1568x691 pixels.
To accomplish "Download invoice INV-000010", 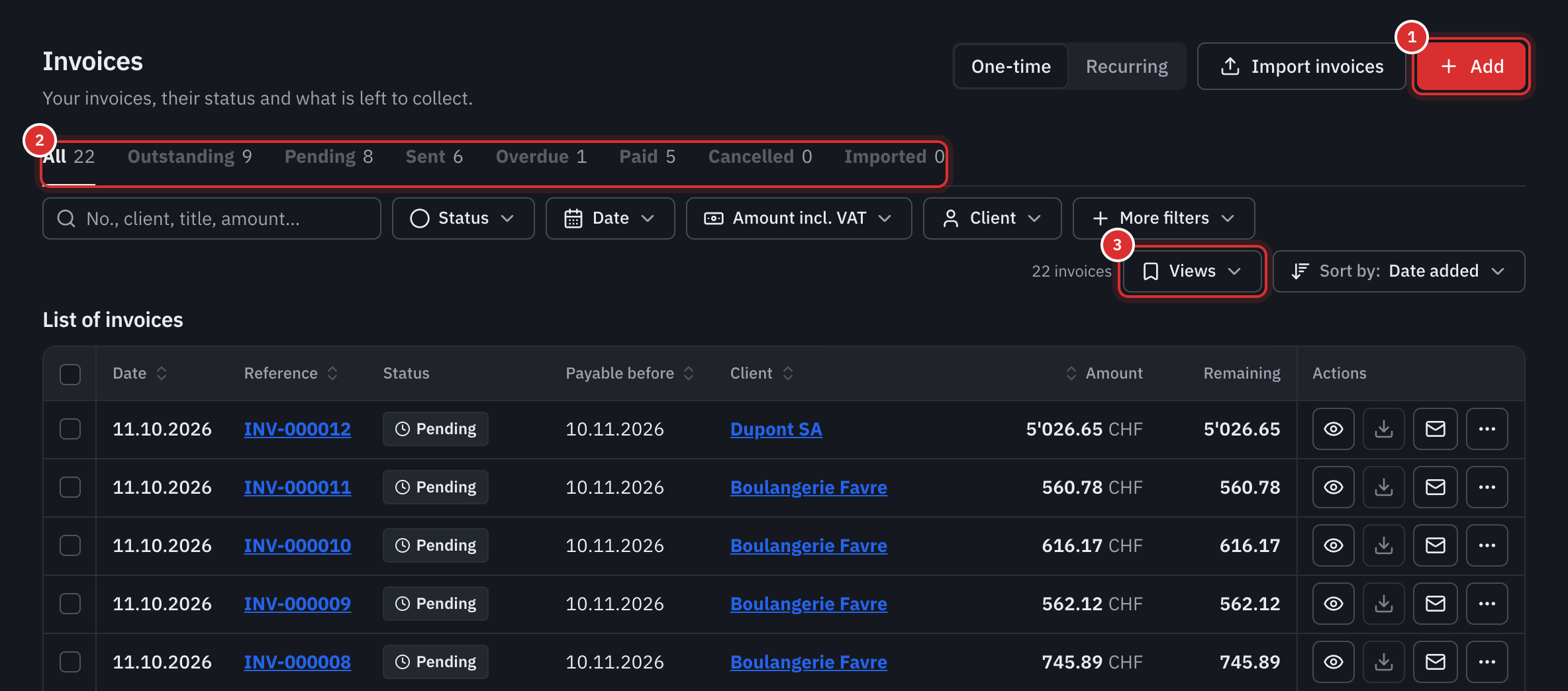I will click(1383, 545).
